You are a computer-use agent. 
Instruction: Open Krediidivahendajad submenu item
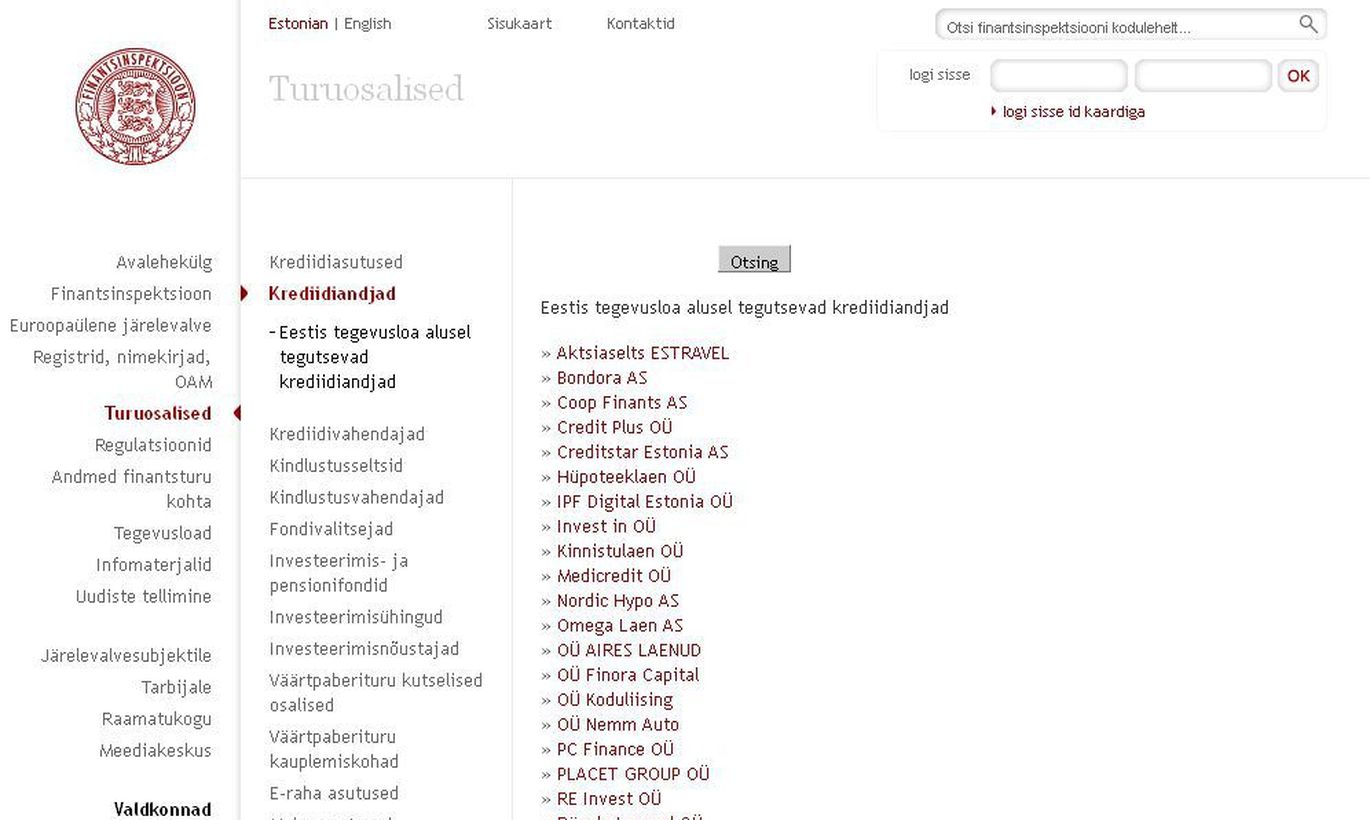(x=347, y=434)
